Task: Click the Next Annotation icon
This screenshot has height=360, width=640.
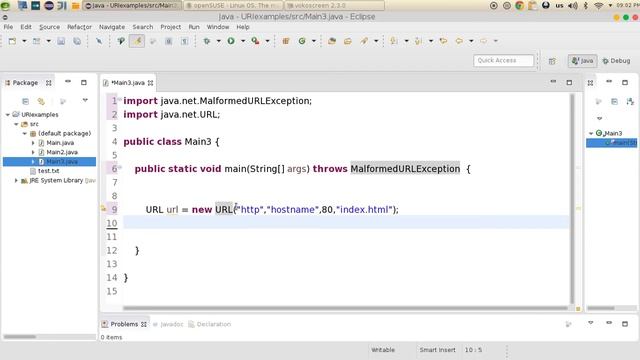Action: pyautogui.click(x=394, y=41)
